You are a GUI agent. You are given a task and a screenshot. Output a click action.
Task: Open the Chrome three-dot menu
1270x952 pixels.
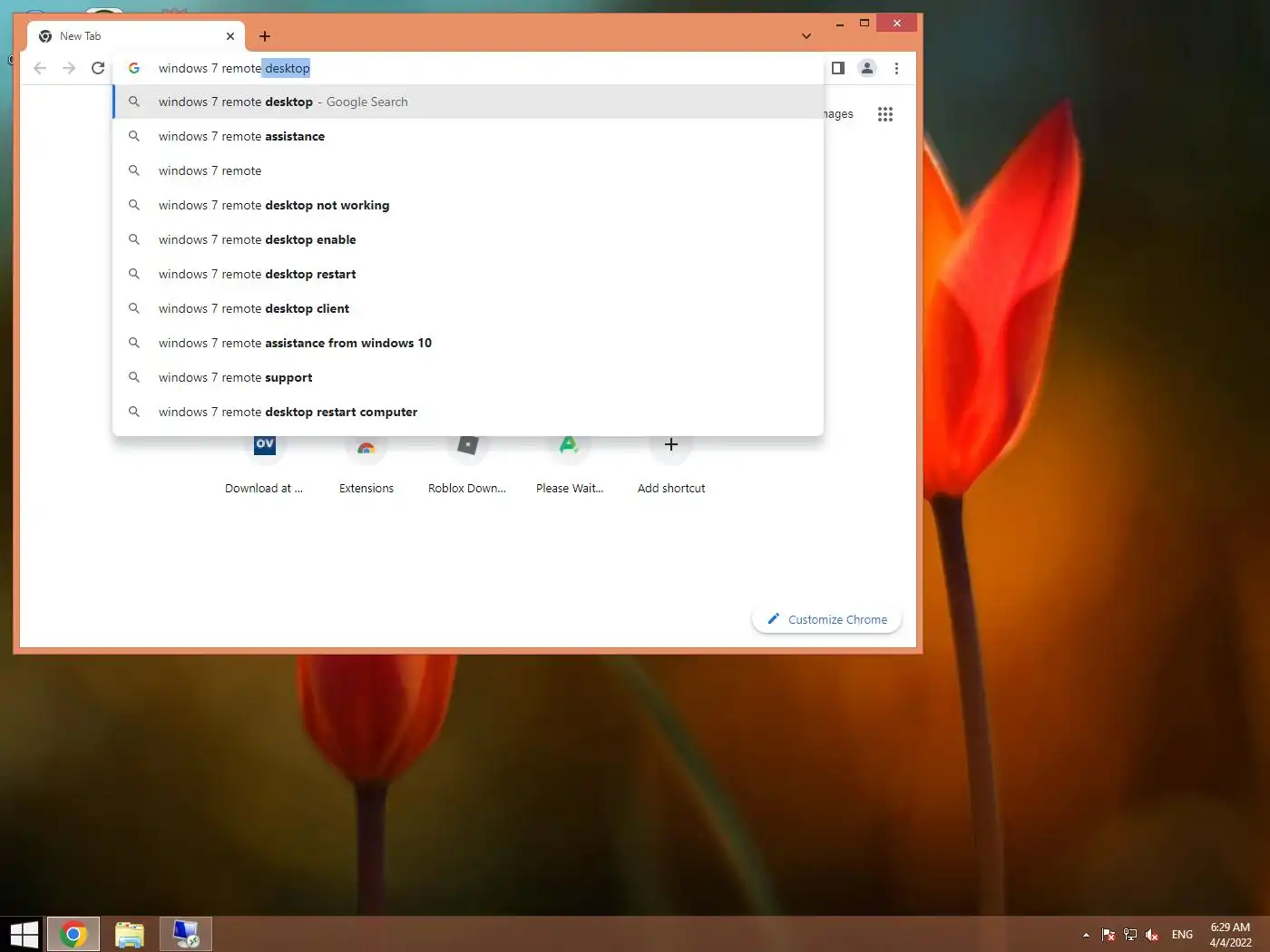tap(896, 68)
